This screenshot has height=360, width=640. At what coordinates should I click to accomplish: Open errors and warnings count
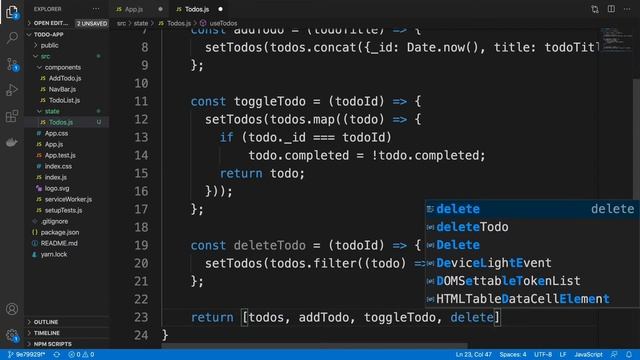[81, 354]
